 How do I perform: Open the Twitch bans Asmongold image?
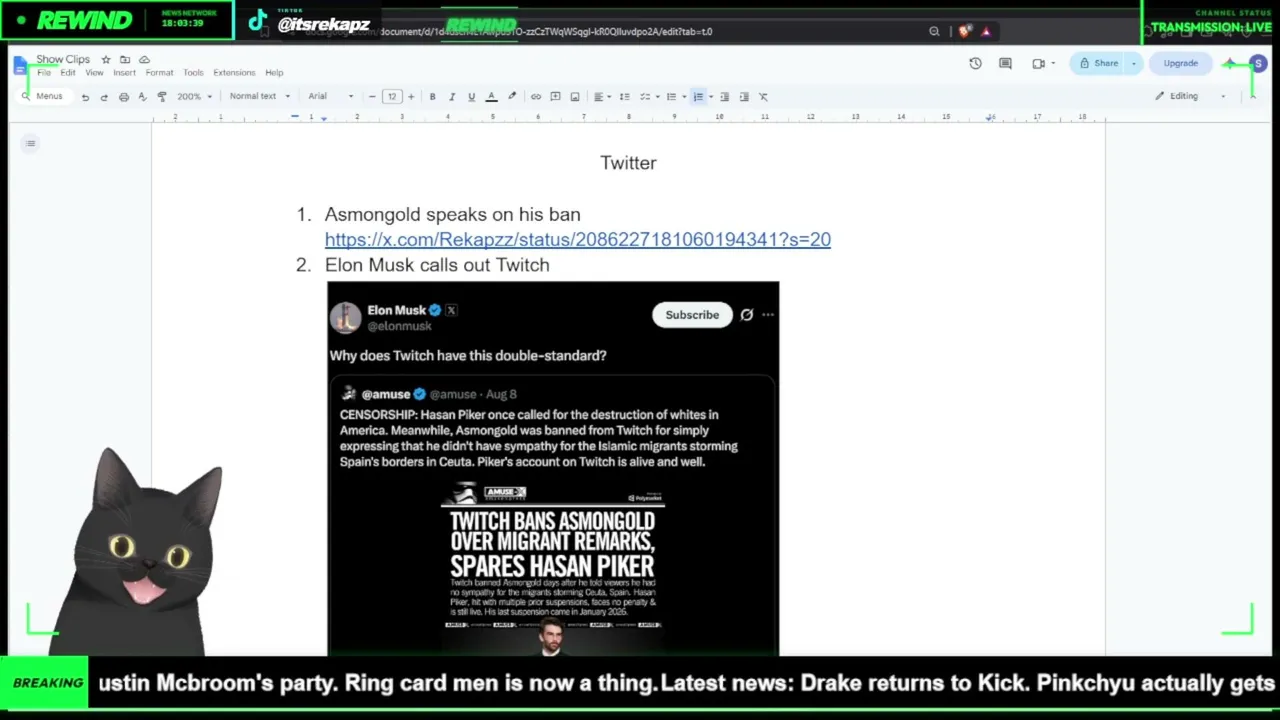click(553, 568)
